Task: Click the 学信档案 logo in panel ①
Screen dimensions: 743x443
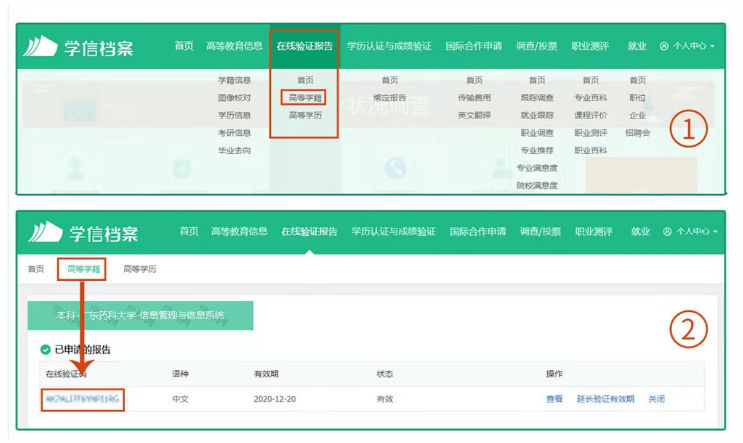Action: click(x=80, y=47)
